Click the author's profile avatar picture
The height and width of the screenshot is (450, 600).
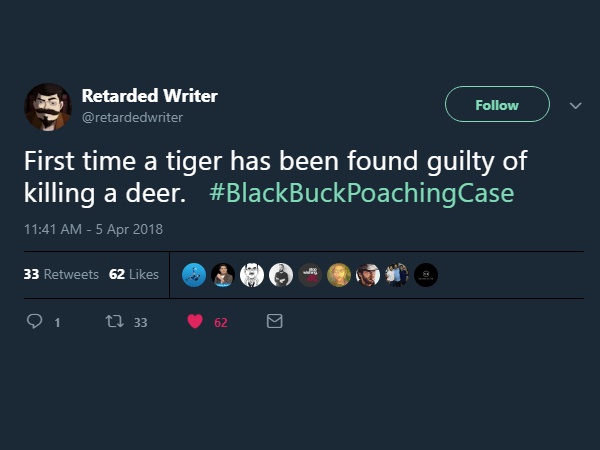pyautogui.click(x=47, y=106)
